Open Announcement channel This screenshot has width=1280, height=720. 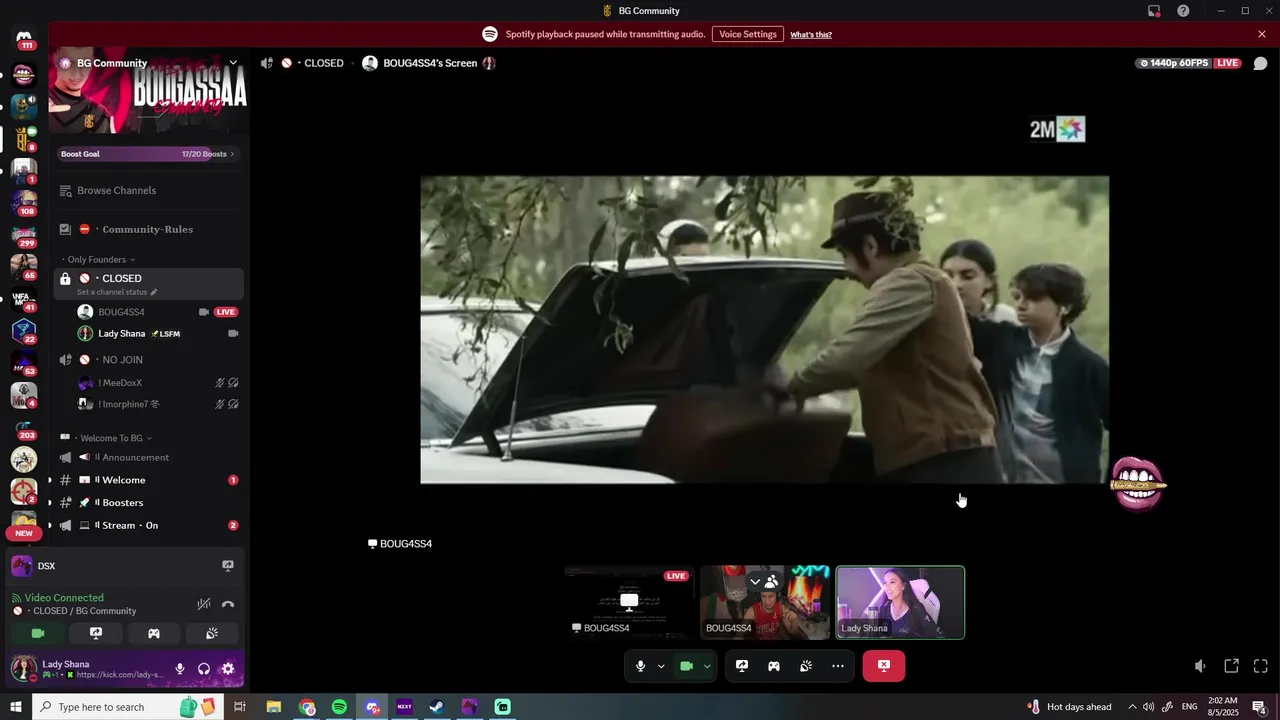coord(147,457)
